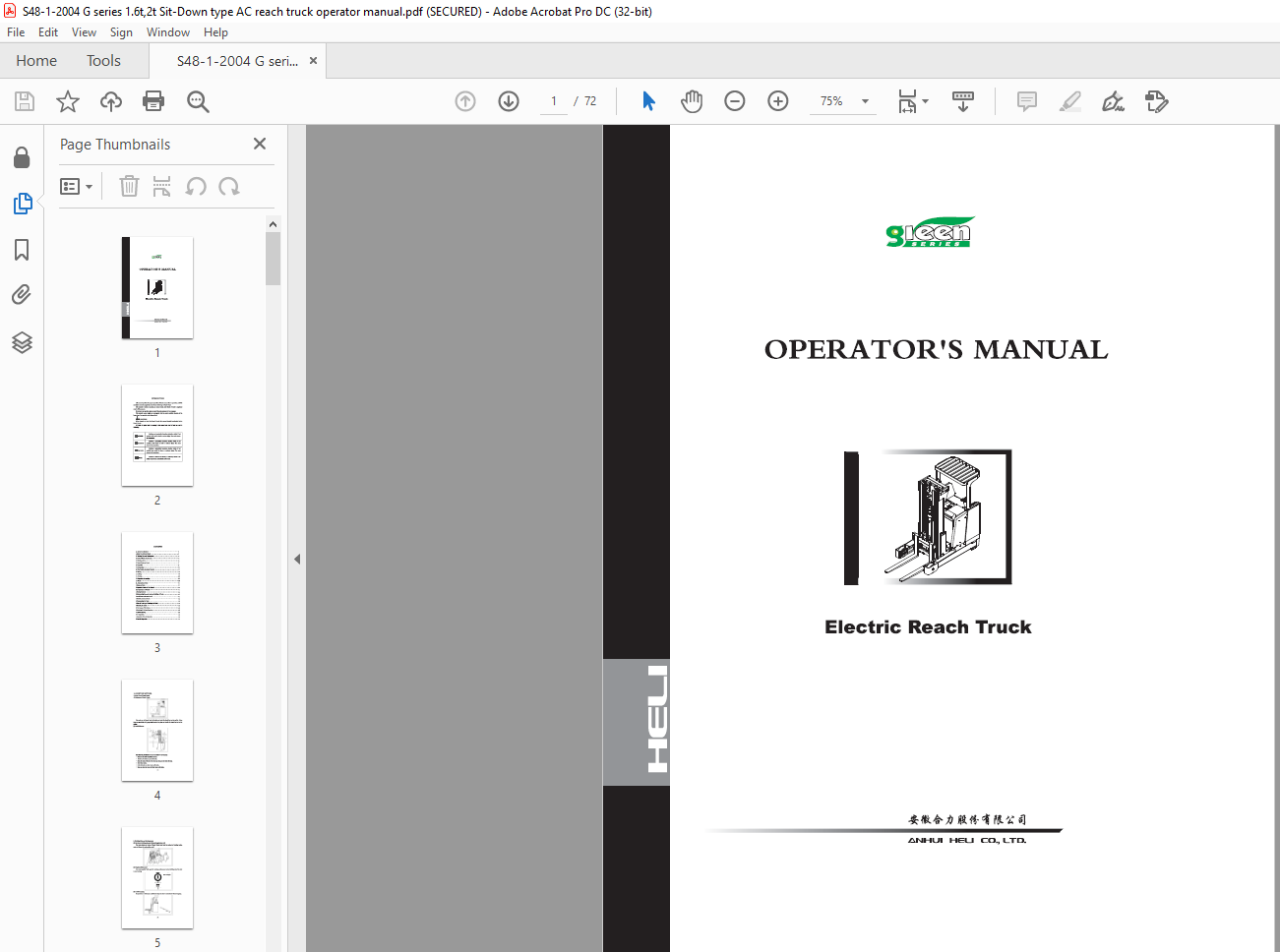Delete selected page thumbnail trash icon

pyautogui.click(x=129, y=186)
